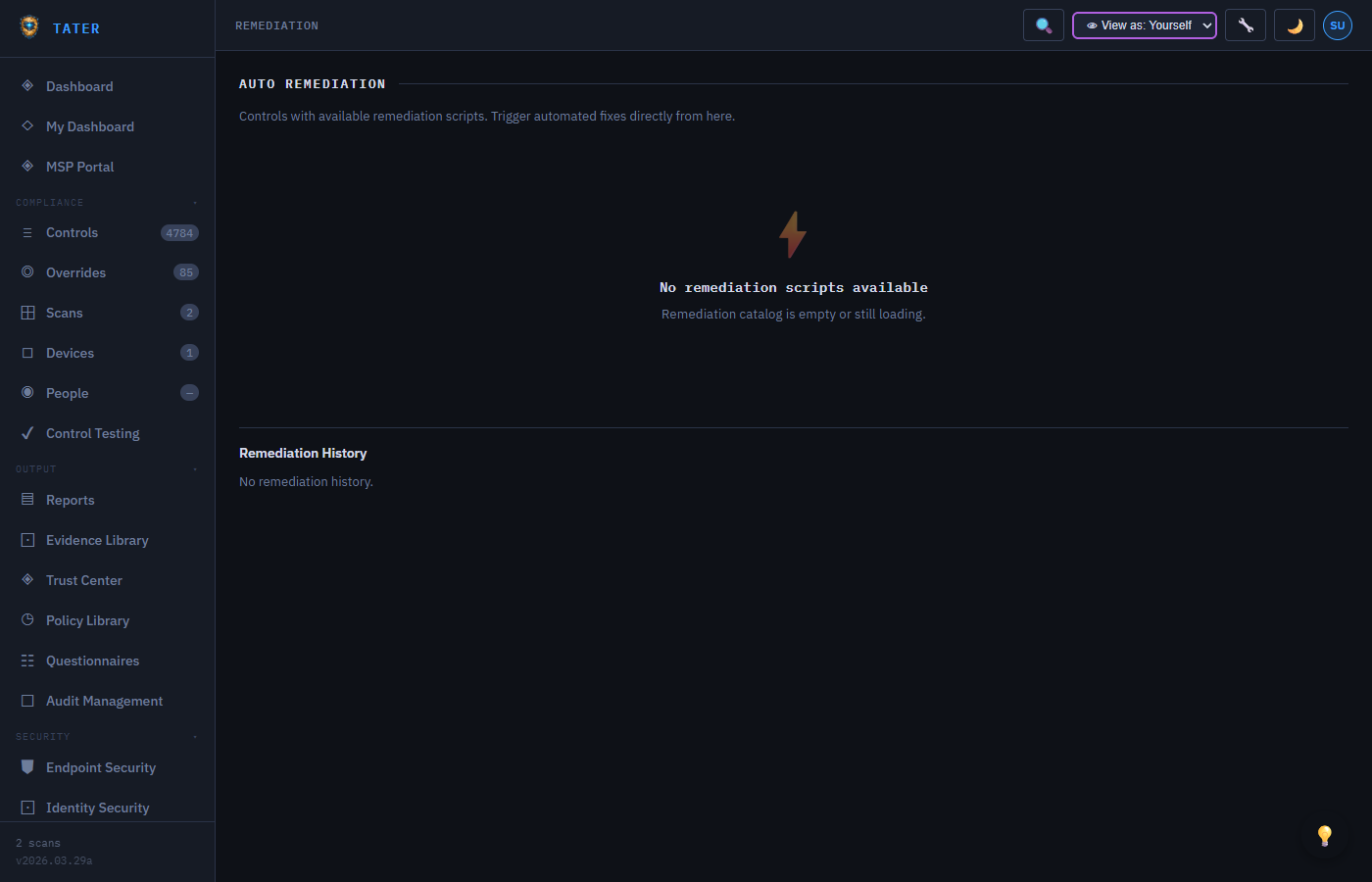Click the Evidence Library icon

pyautogui.click(x=27, y=540)
